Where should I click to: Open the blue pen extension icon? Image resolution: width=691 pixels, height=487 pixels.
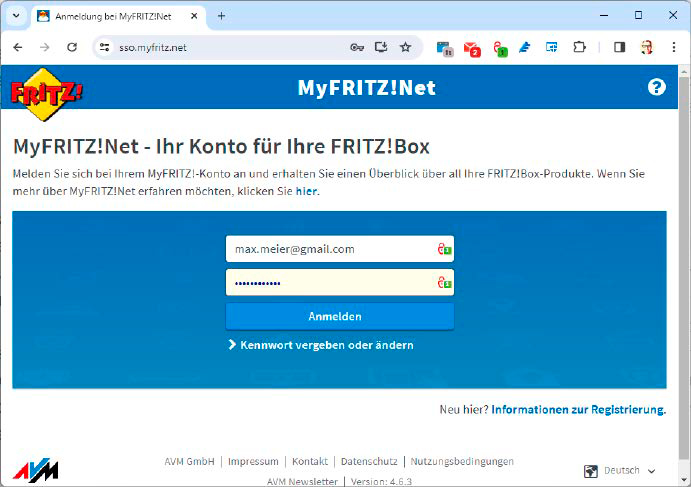pos(524,47)
